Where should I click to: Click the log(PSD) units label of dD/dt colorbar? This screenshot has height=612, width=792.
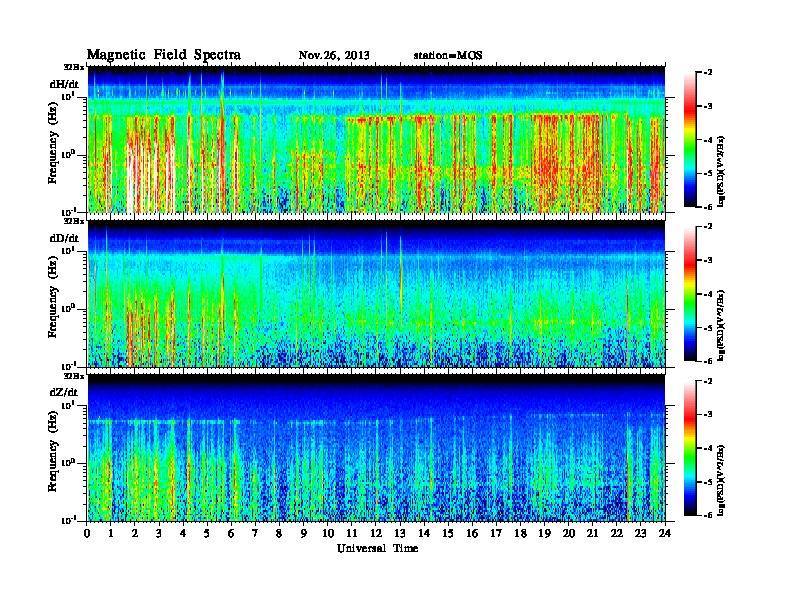pos(721,325)
